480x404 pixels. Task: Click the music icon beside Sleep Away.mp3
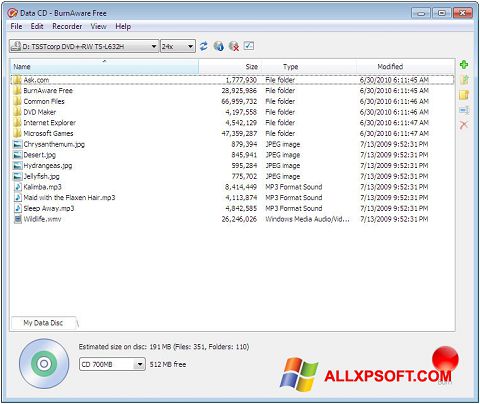18,208
